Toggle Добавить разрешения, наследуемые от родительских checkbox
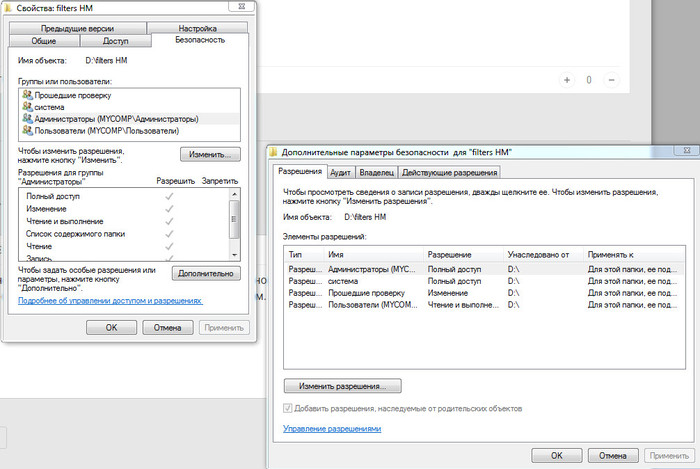700x469 pixels. coord(288,408)
